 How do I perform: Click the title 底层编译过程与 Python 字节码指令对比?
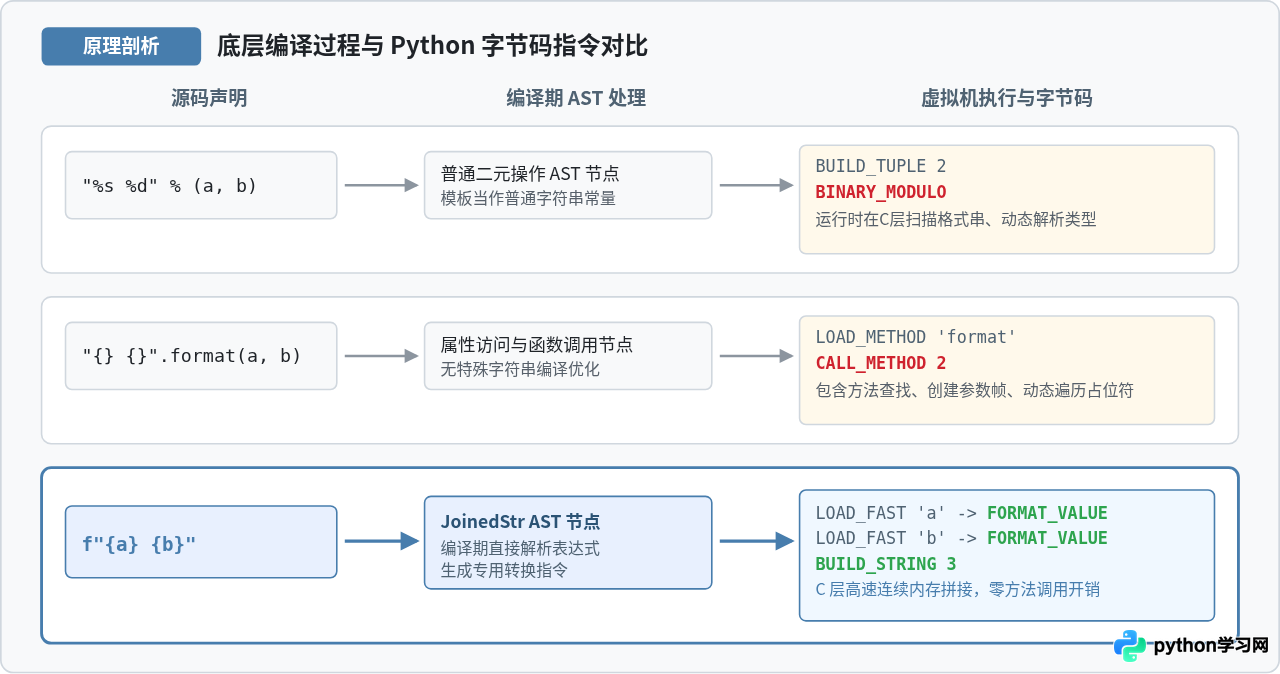(432, 46)
